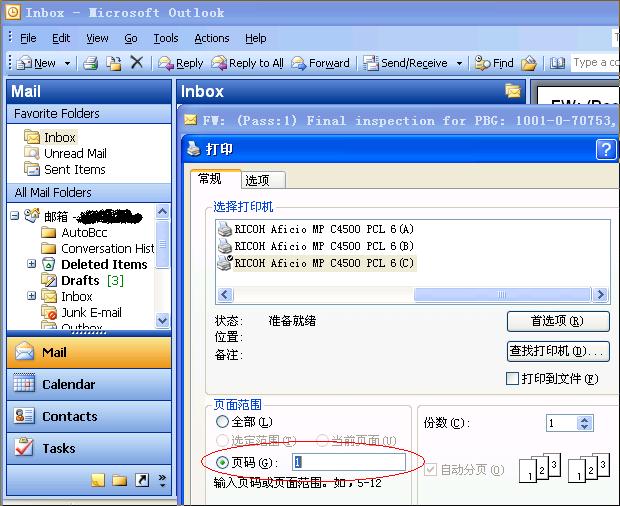Switch to Mail navigation pane
Viewport: 620px width, 506px height.
click(89, 352)
